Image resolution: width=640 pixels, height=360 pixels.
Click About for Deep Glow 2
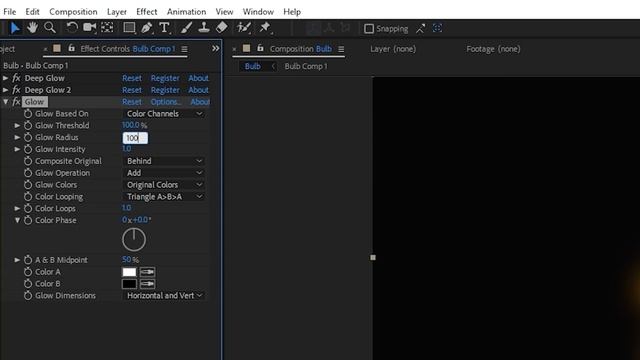click(x=198, y=90)
